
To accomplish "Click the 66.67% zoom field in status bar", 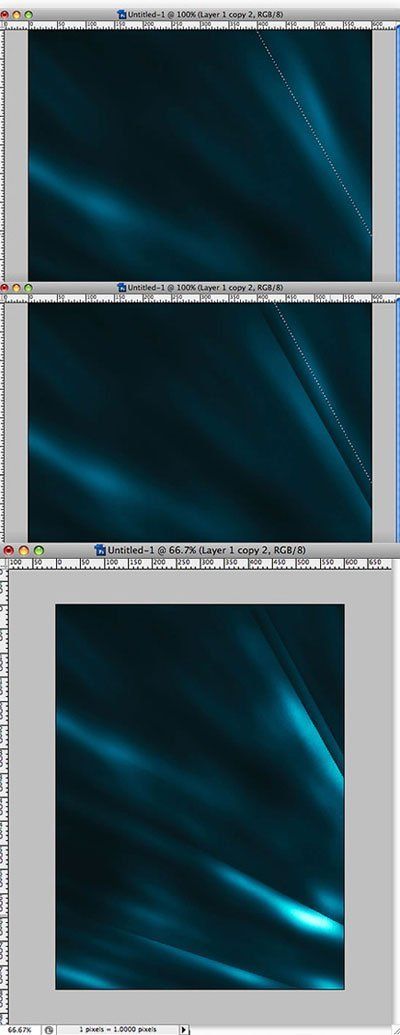I will click(x=20, y=1029).
